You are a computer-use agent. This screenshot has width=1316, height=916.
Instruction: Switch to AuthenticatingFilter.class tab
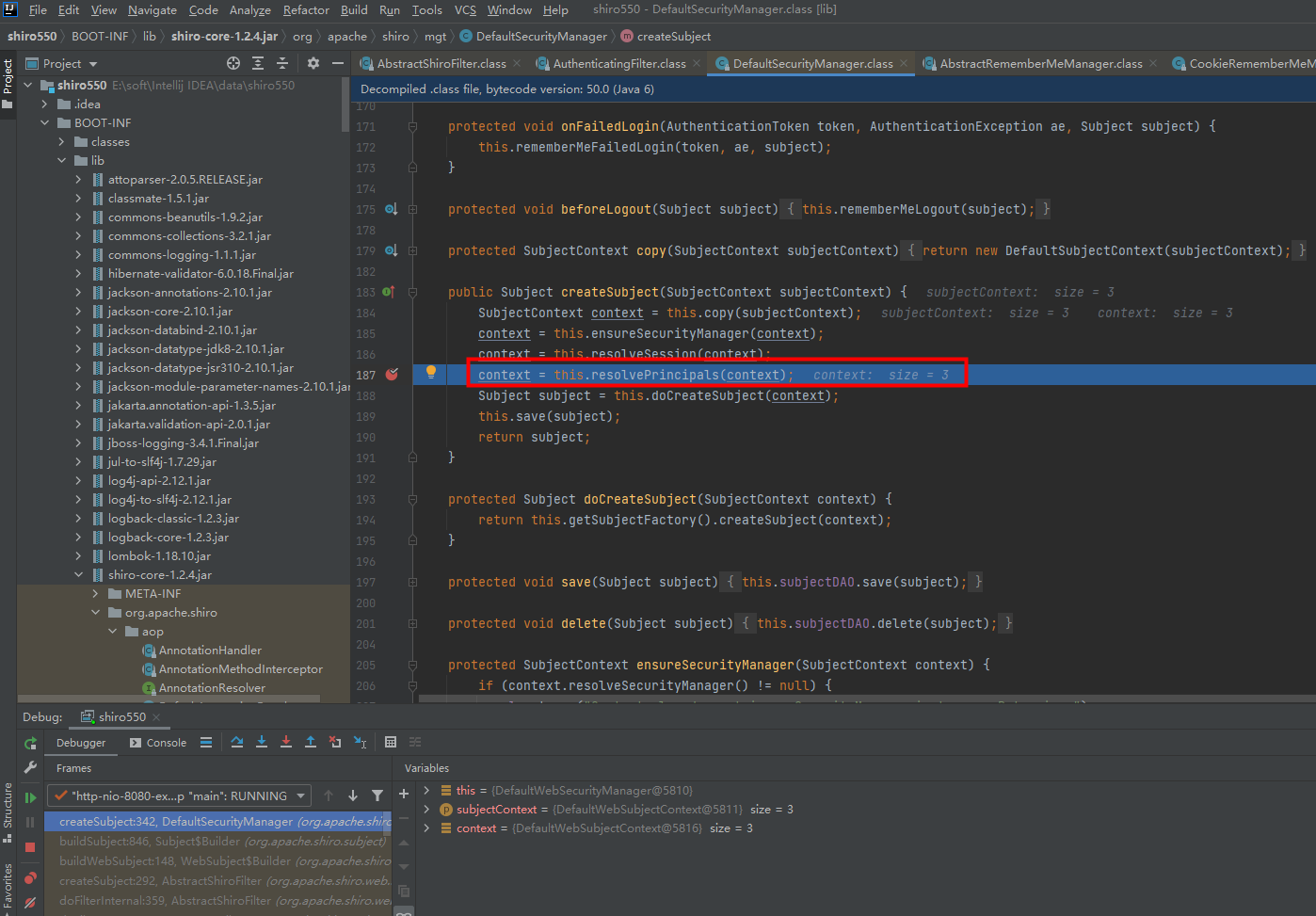coord(618,63)
